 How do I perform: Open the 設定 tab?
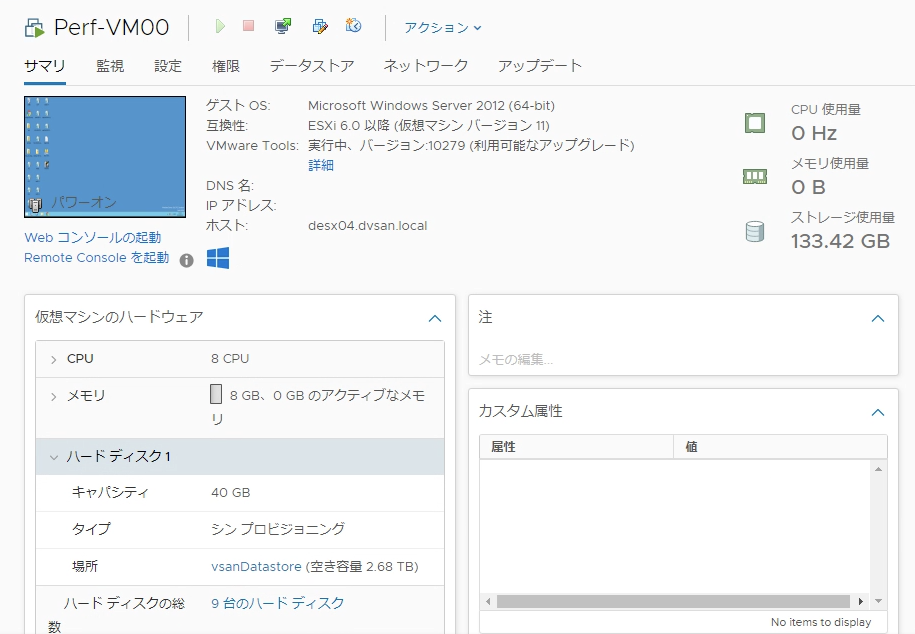coord(168,66)
